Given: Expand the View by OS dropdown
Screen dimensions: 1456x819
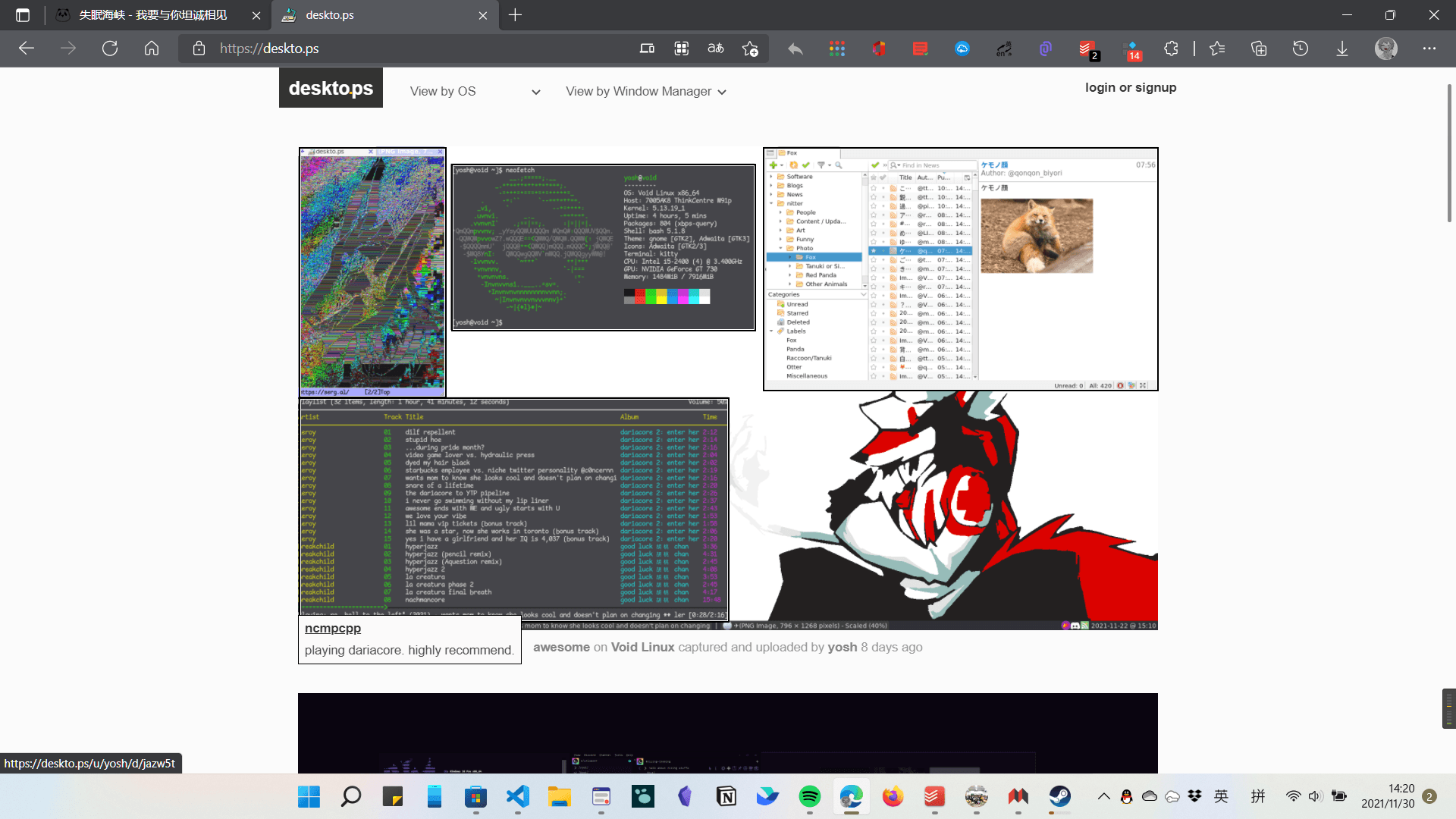Looking at the screenshot, I should [x=473, y=91].
